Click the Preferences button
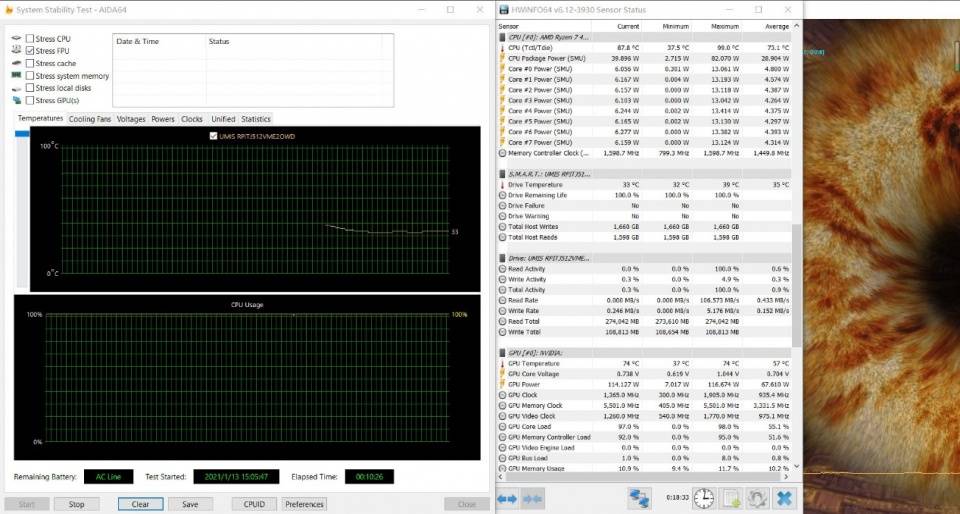 (304, 504)
